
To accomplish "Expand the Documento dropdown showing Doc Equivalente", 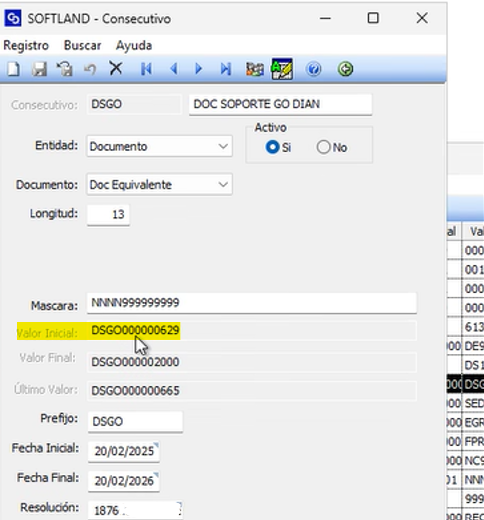I will (223, 184).
